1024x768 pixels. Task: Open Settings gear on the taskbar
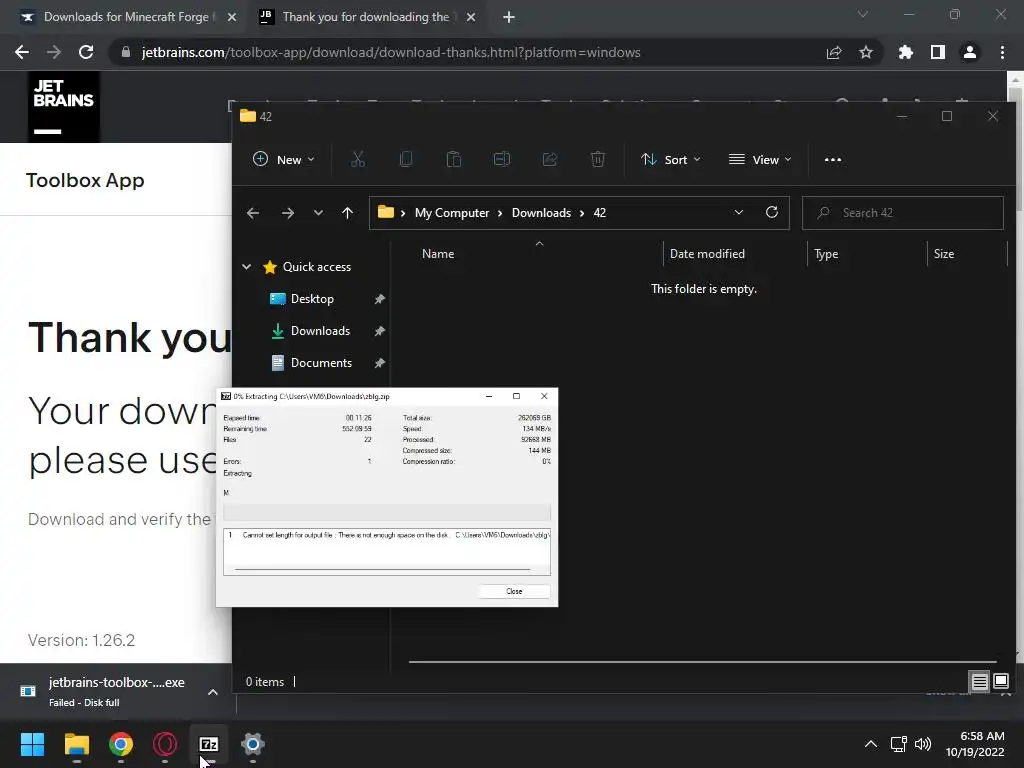tap(253, 744)
